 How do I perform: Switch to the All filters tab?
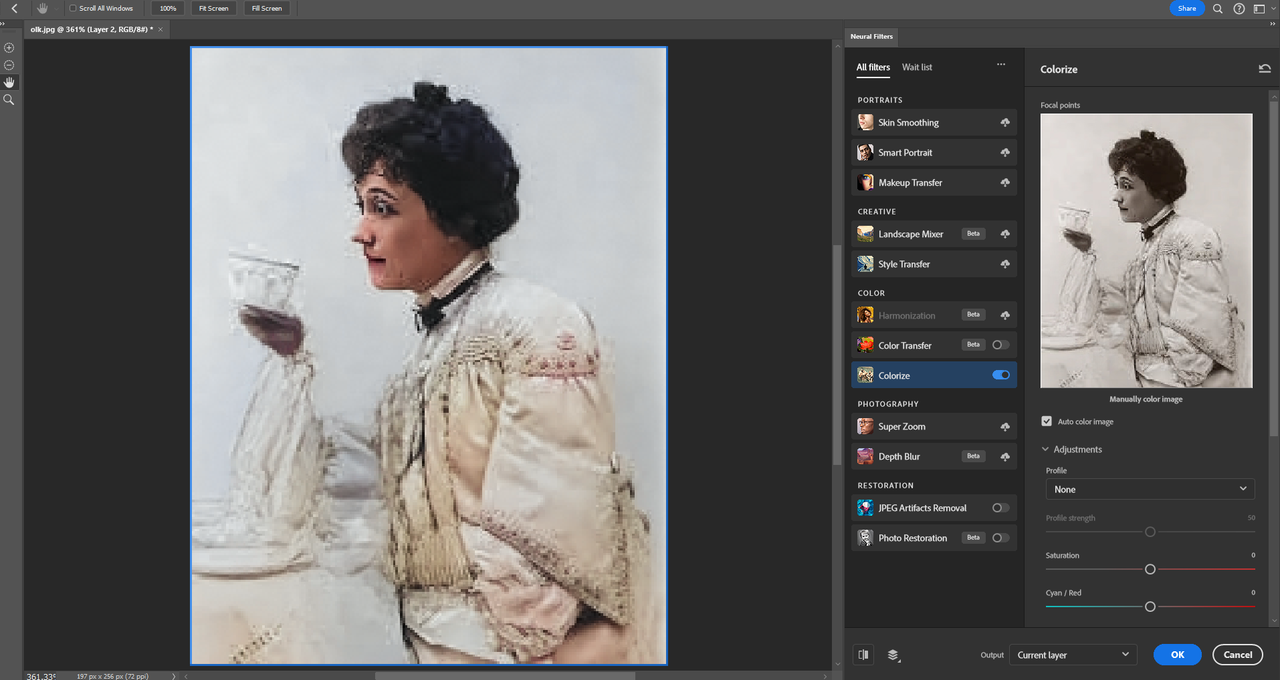click(873, 67)
